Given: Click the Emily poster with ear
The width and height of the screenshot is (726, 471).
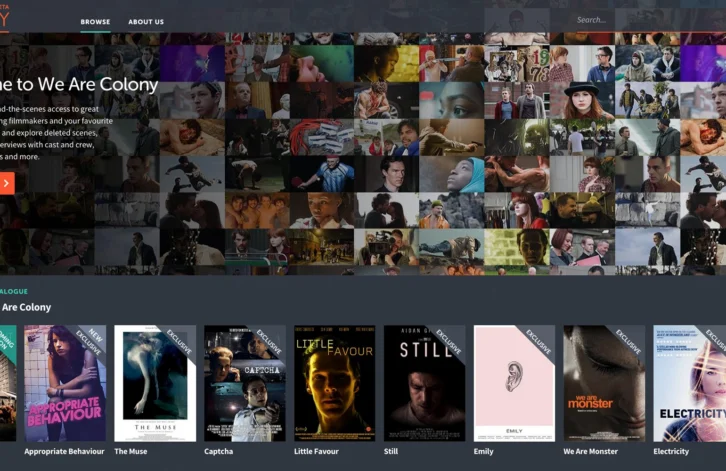Looking at the screenshot, I should point(514,383).
